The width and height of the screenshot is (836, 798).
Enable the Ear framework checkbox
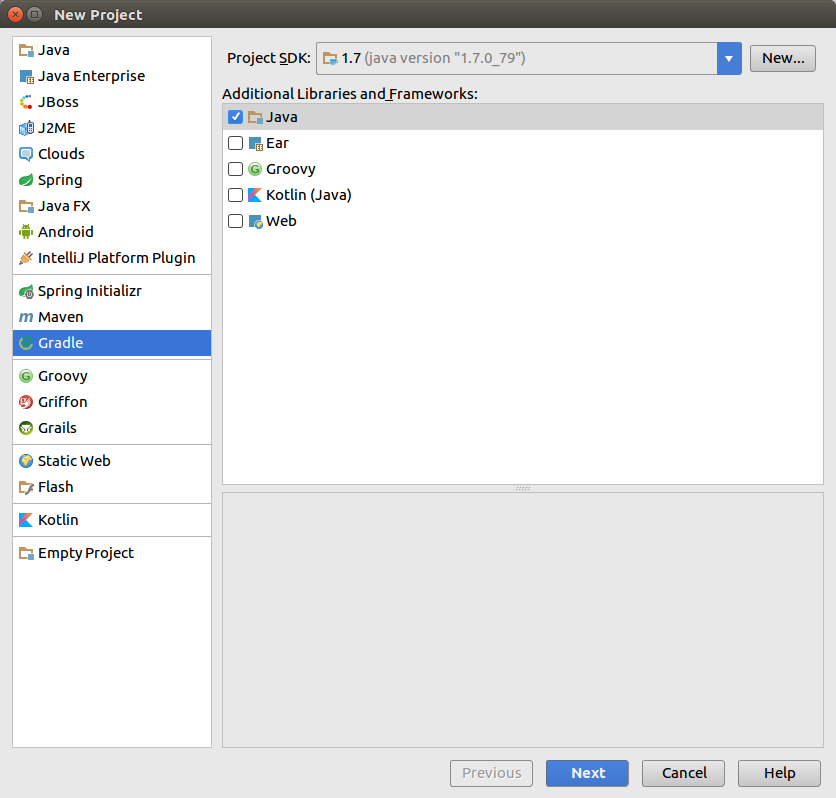coord(235,143)
